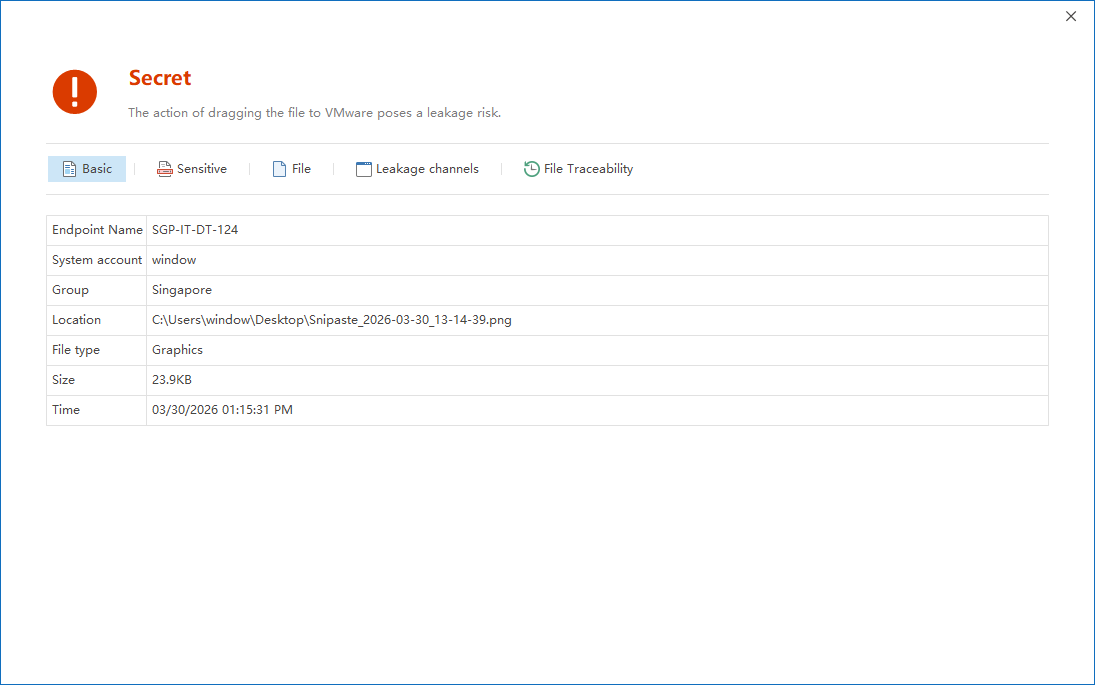1095x685 pixels.
Task: Click the Secret heading text
Action: tap(160, 78)
